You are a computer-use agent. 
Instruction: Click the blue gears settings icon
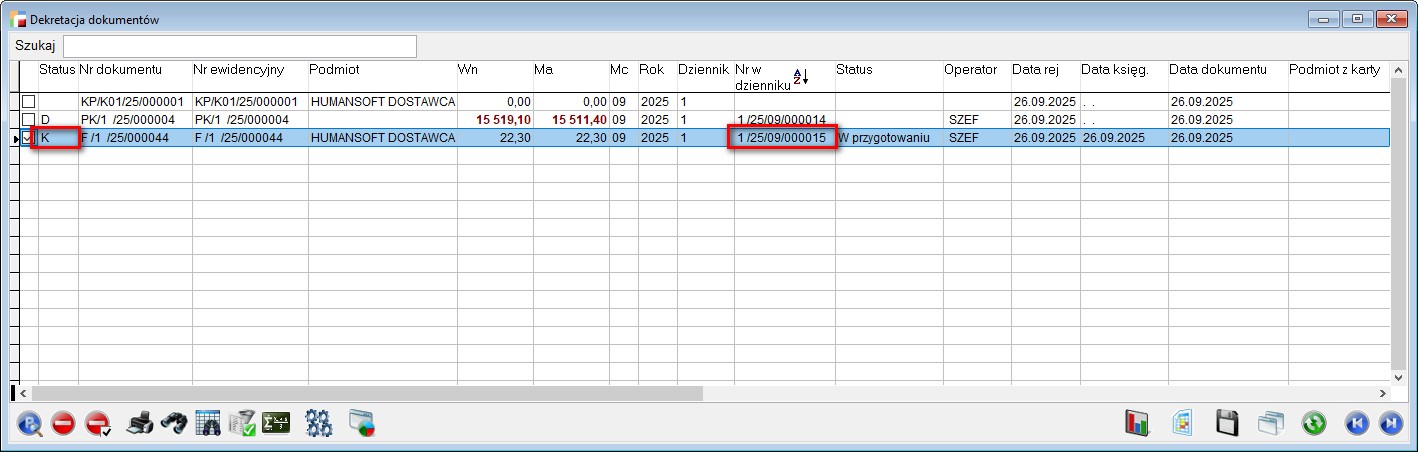(x=318, y=423)
